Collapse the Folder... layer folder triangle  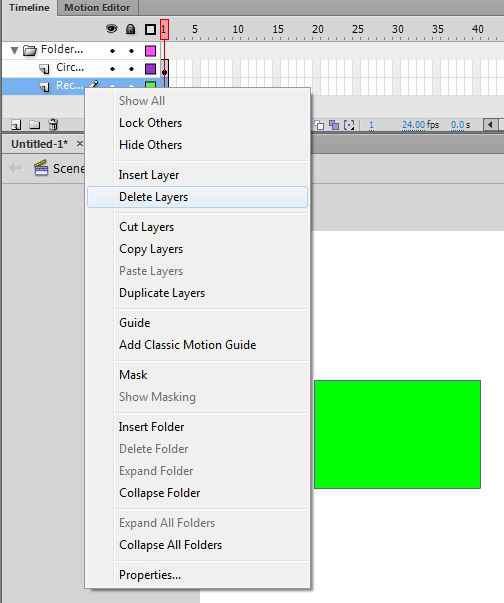15,50
